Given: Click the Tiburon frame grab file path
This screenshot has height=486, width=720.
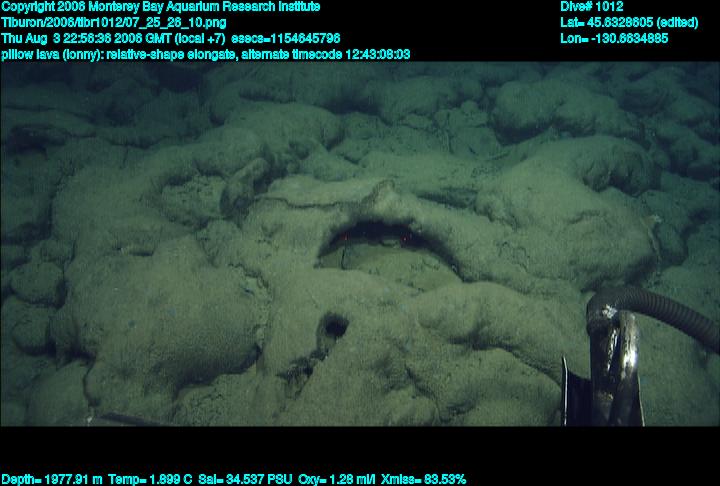Looking at the screenshot, I should point(113,22).
